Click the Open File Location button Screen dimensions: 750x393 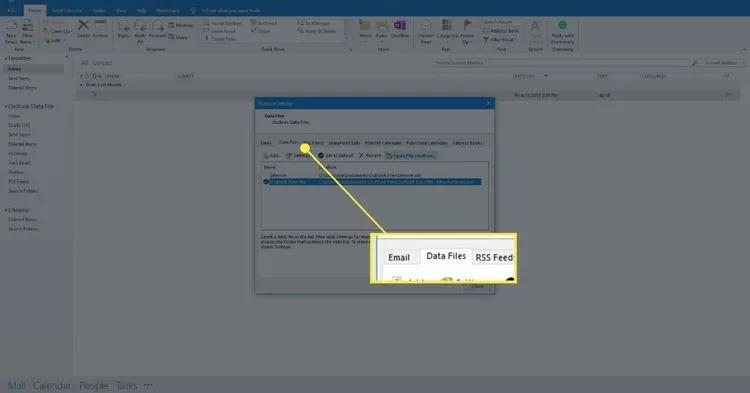(411, 155)
